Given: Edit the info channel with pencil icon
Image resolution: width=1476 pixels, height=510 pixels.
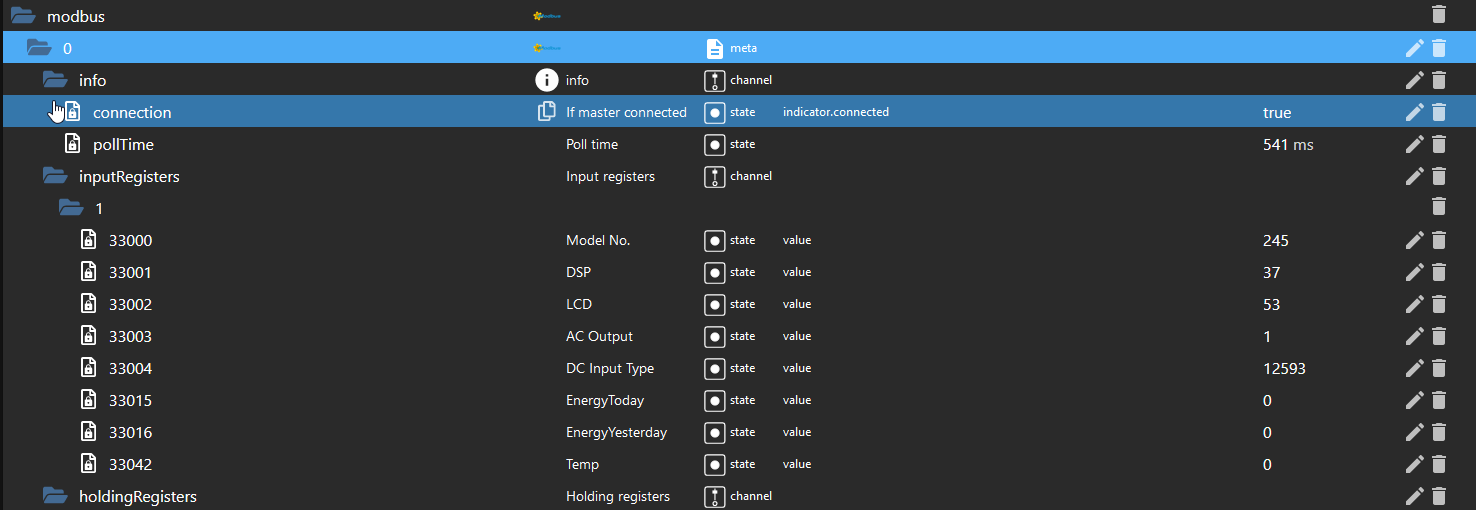Looking at the screenshot, I should tap(1414, 79).
